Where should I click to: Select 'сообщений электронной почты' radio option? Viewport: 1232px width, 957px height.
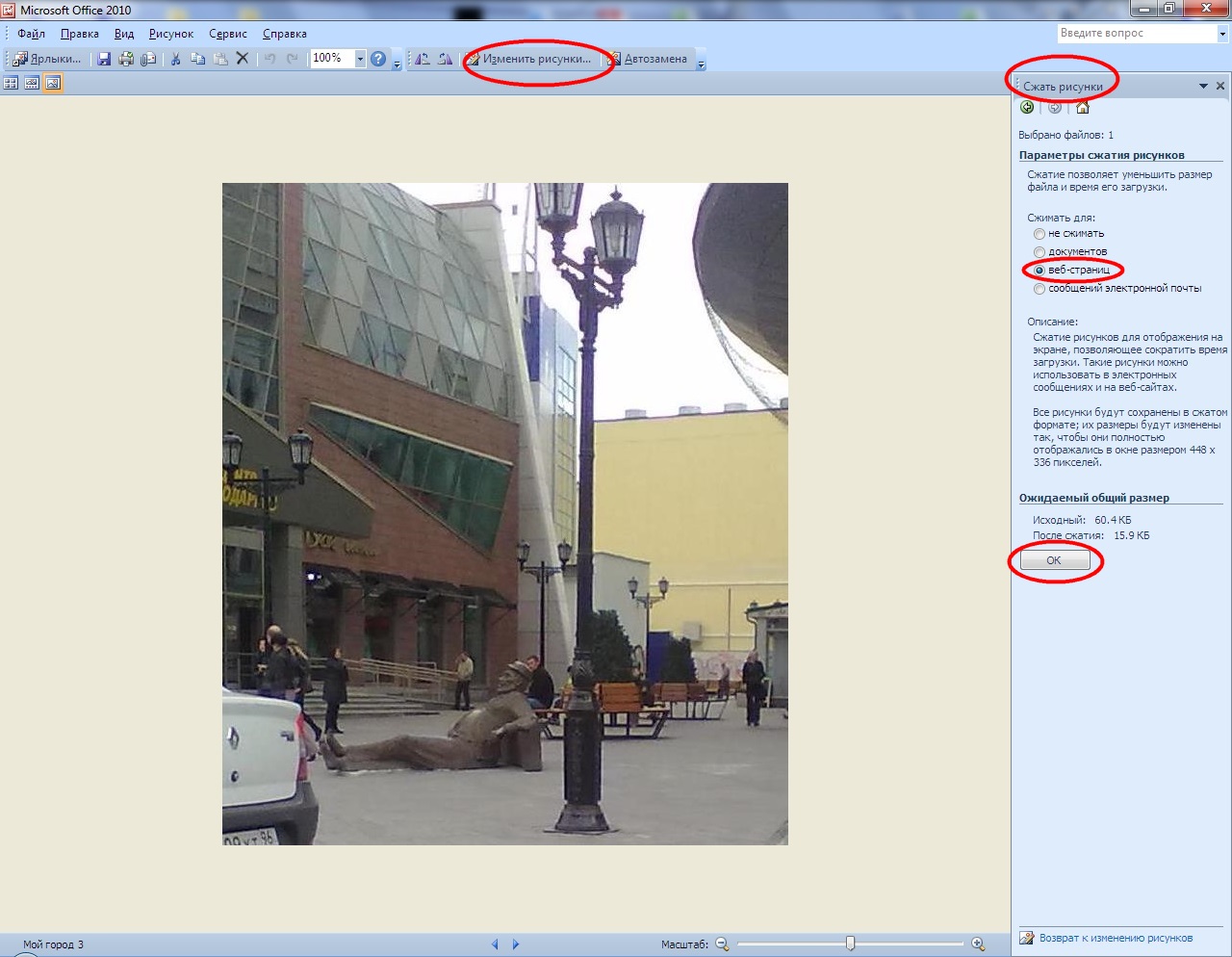pyautogui.click(x=1039, y=289)
